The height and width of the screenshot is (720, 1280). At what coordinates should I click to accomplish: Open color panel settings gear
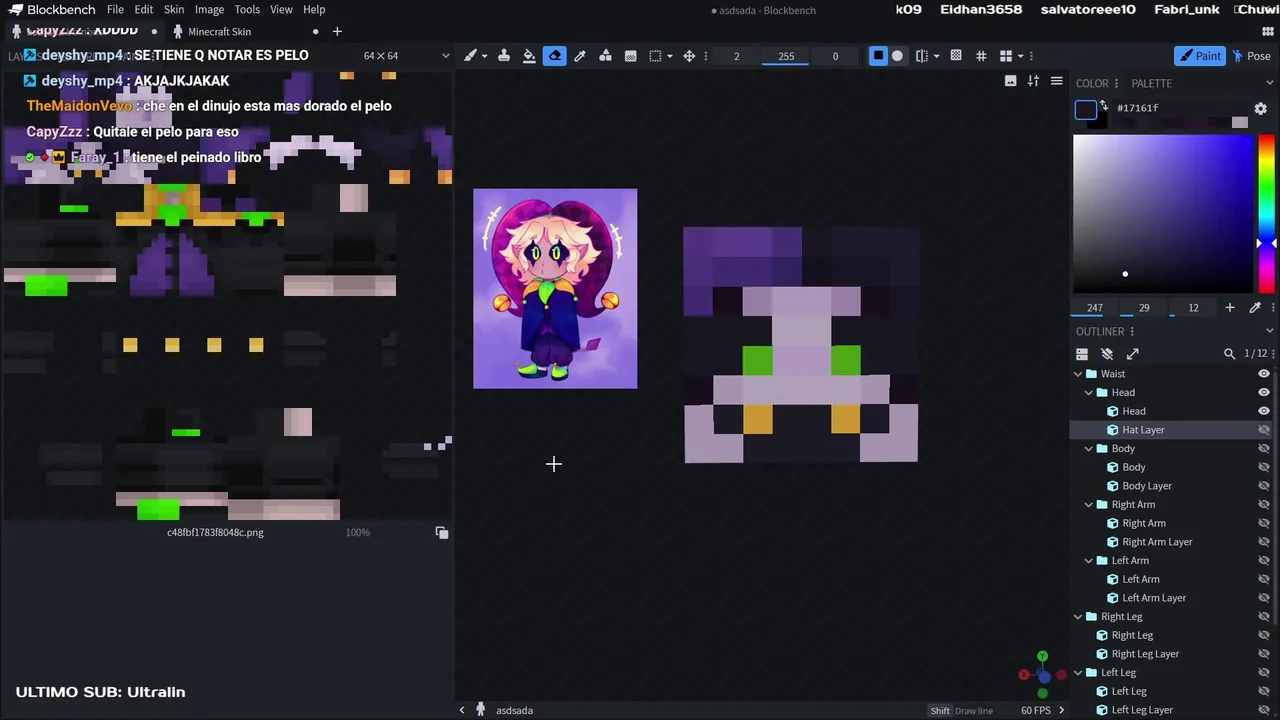click(x=1261, y=108)
